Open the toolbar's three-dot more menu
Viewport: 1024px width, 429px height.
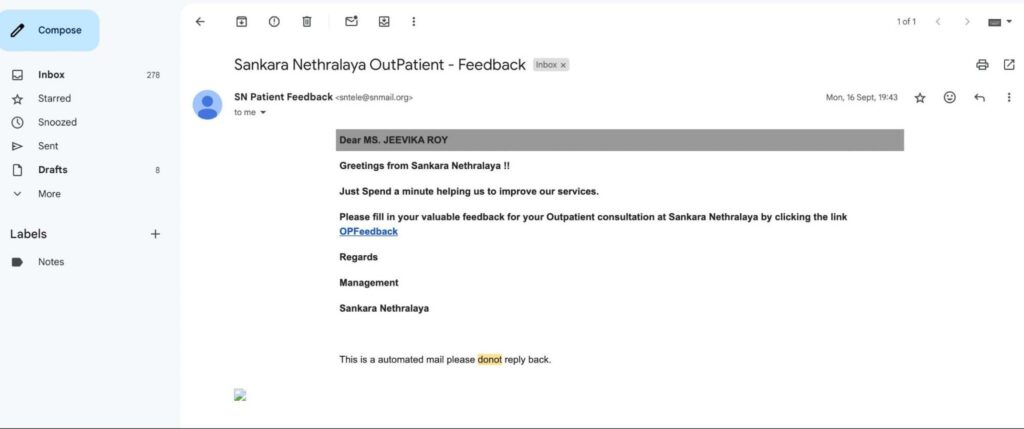coord(414,21)
